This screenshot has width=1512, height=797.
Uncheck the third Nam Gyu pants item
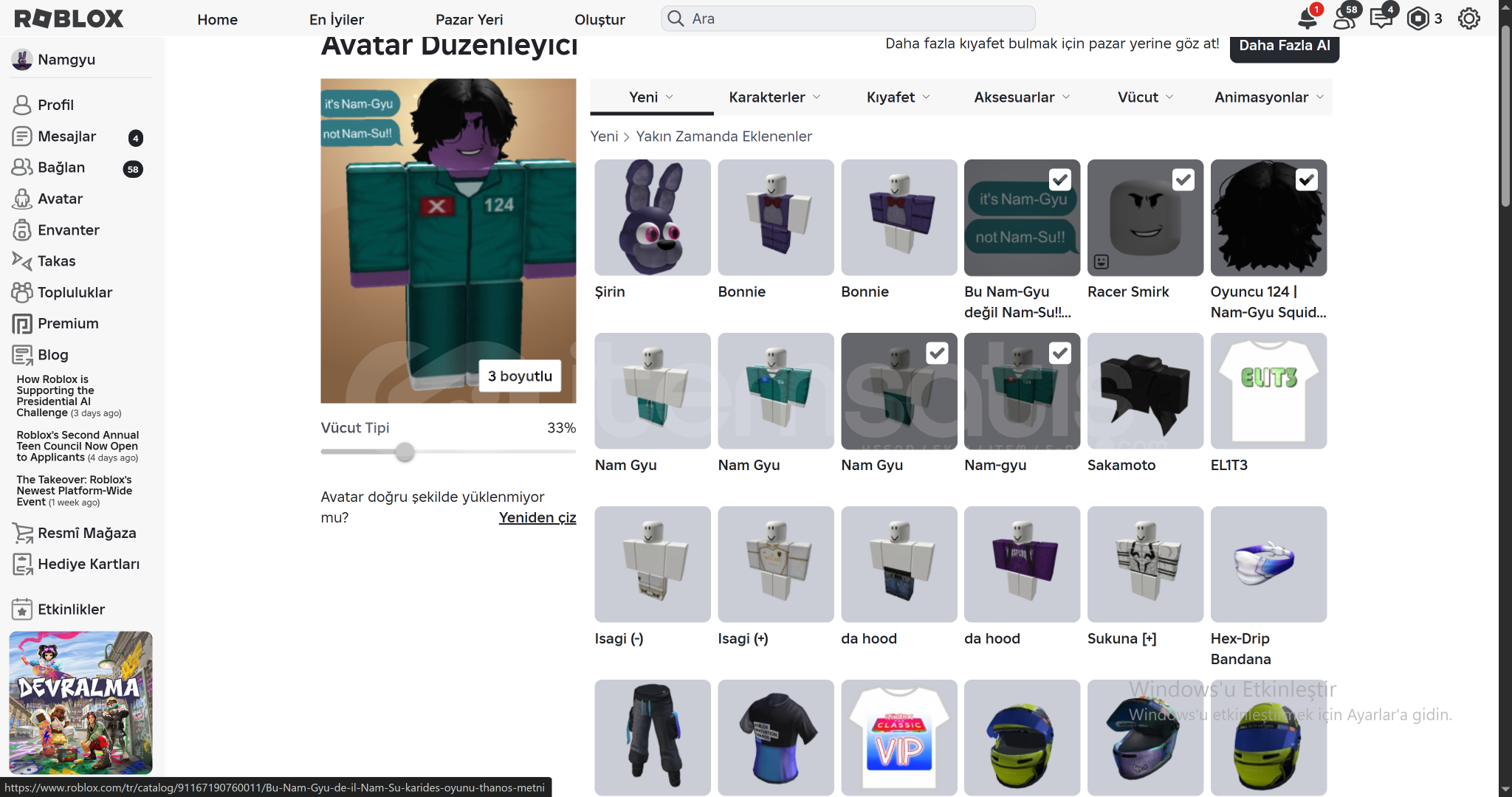(x=937, y=353)
